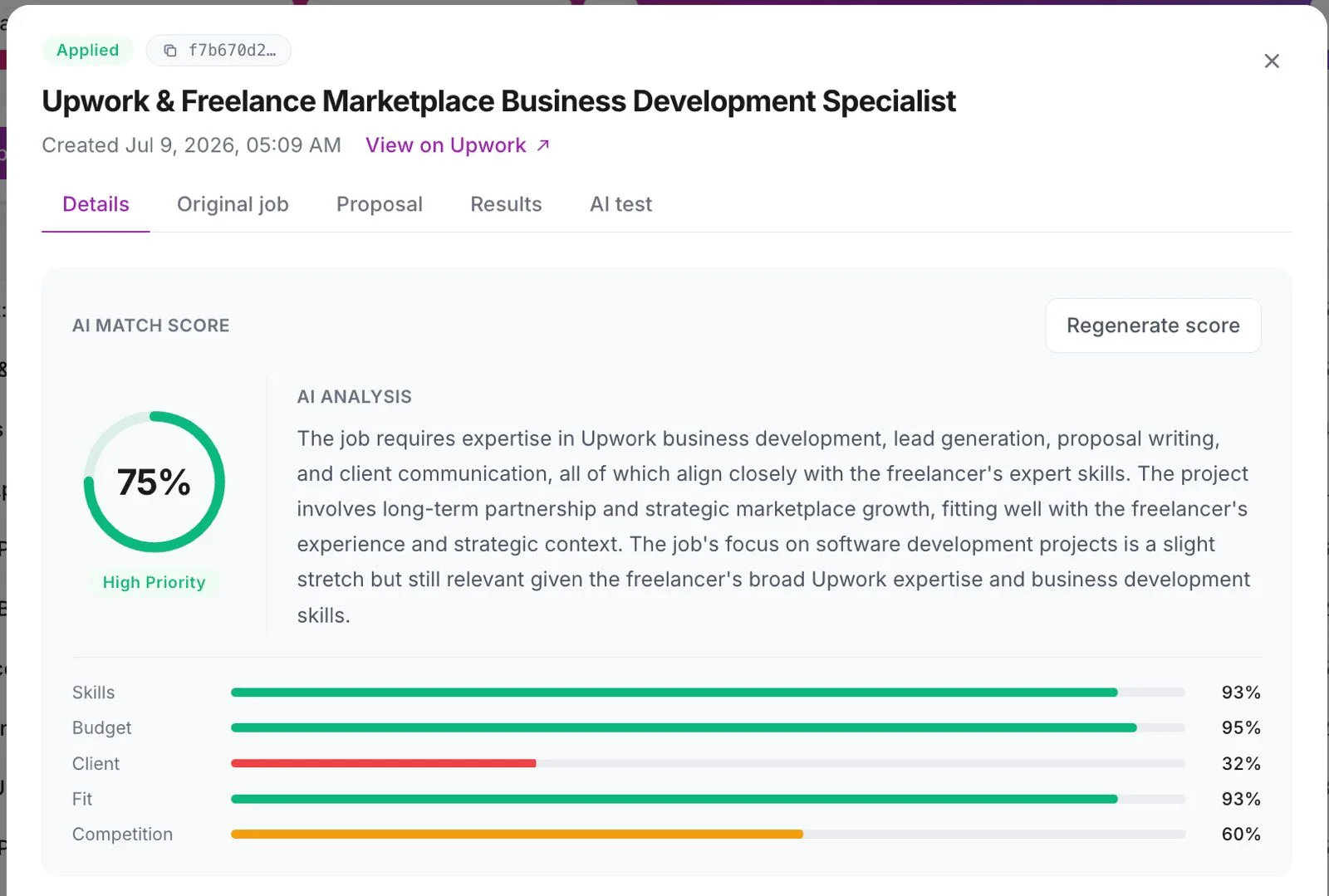Click the Client 32% value

[x=1241, y=763]
